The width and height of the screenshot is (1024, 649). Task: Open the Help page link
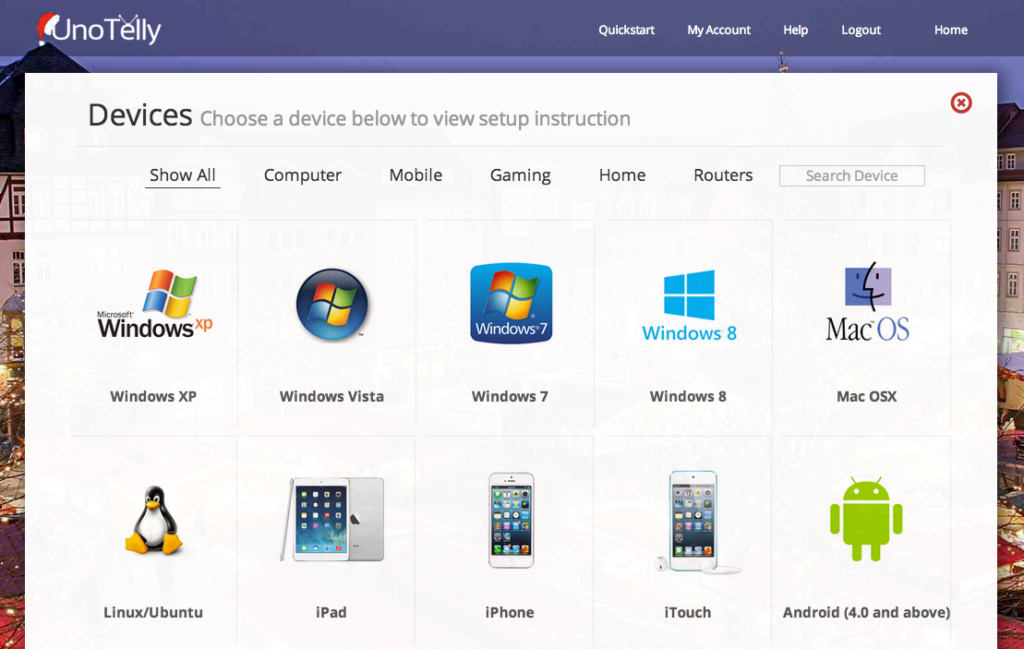pos(795,30)
